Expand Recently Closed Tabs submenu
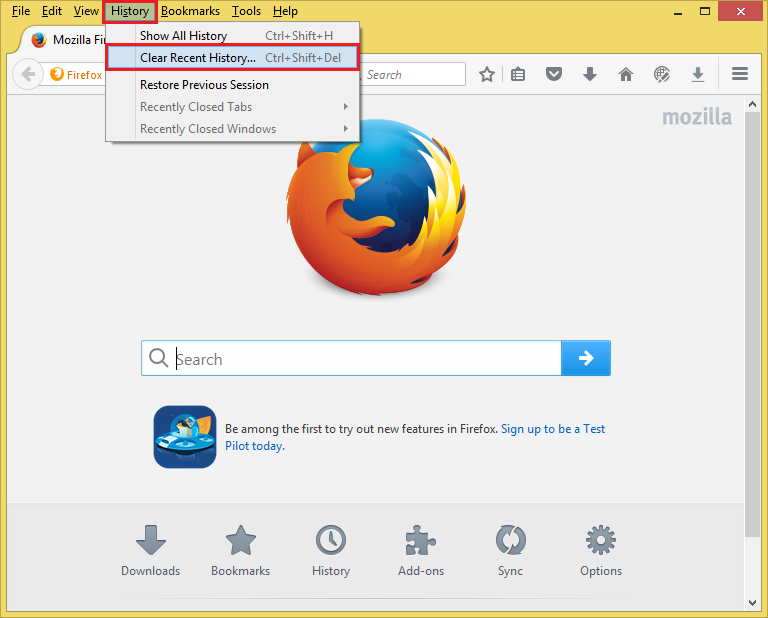Screen dimensions: 768x618 [233, 107]
